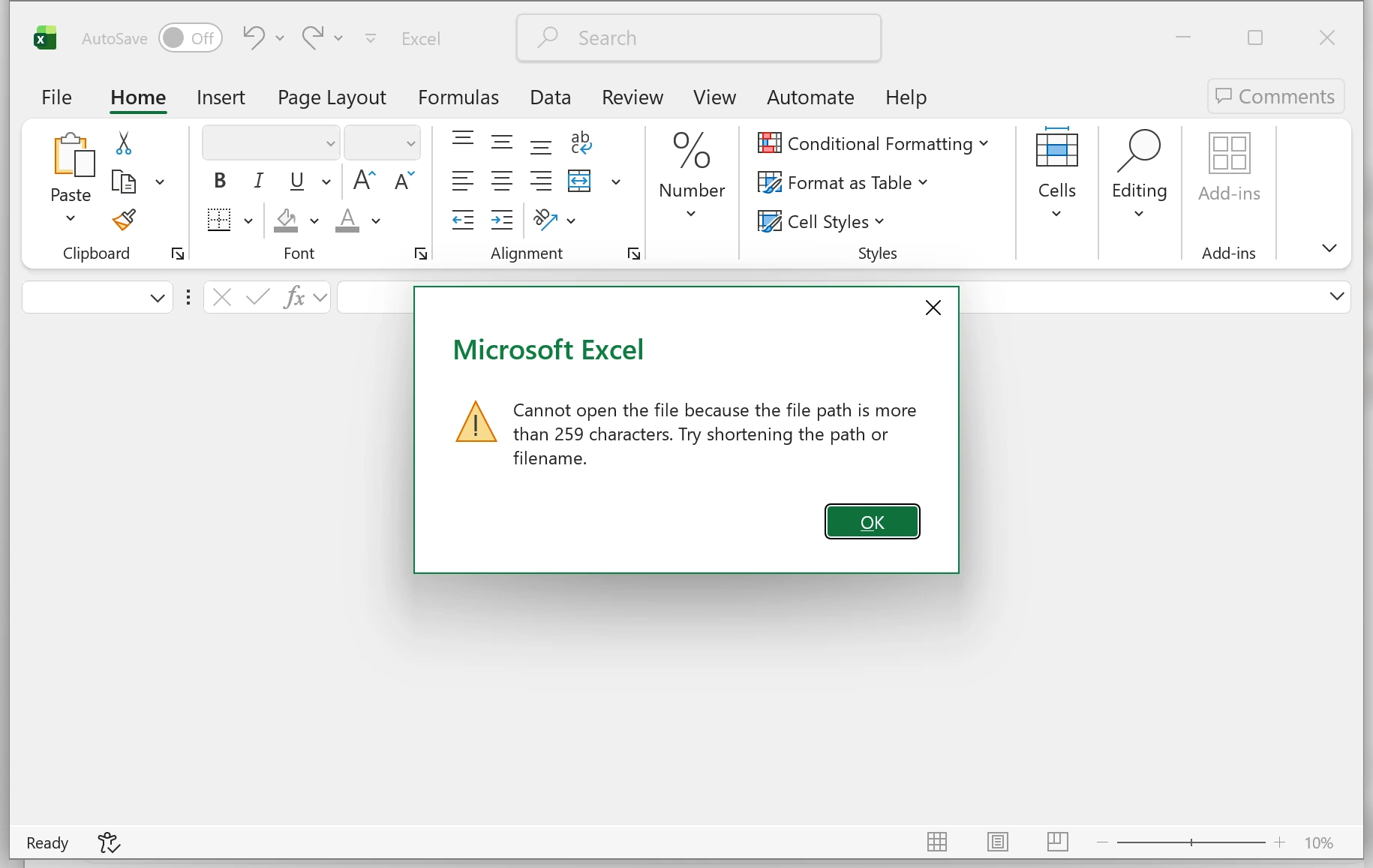The image size is (1373, 868).
Task: Open the Name Box dropdown arrow
Action: [158, 298]
